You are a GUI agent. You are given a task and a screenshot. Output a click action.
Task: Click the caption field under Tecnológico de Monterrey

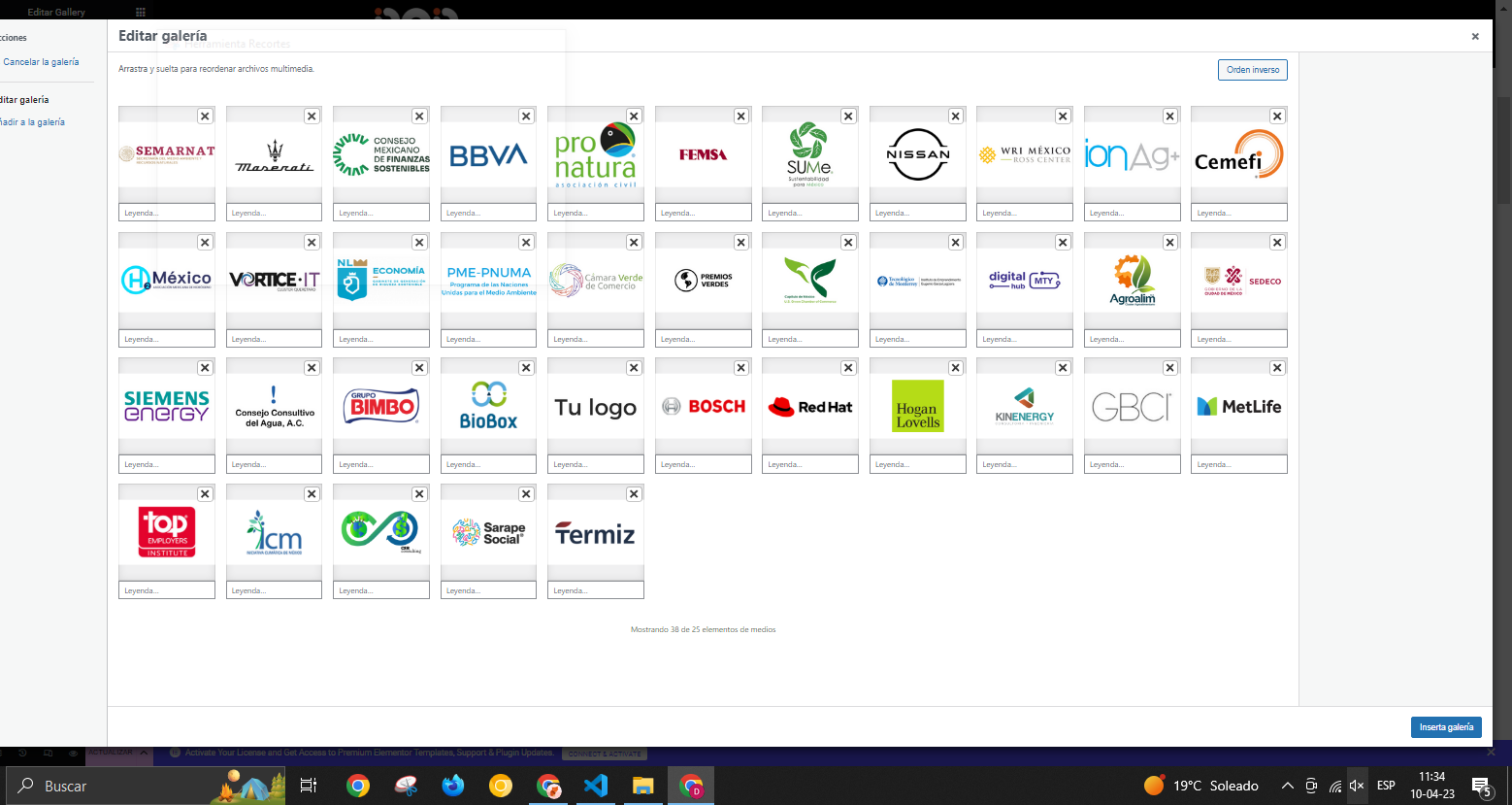tap(918, 339)
